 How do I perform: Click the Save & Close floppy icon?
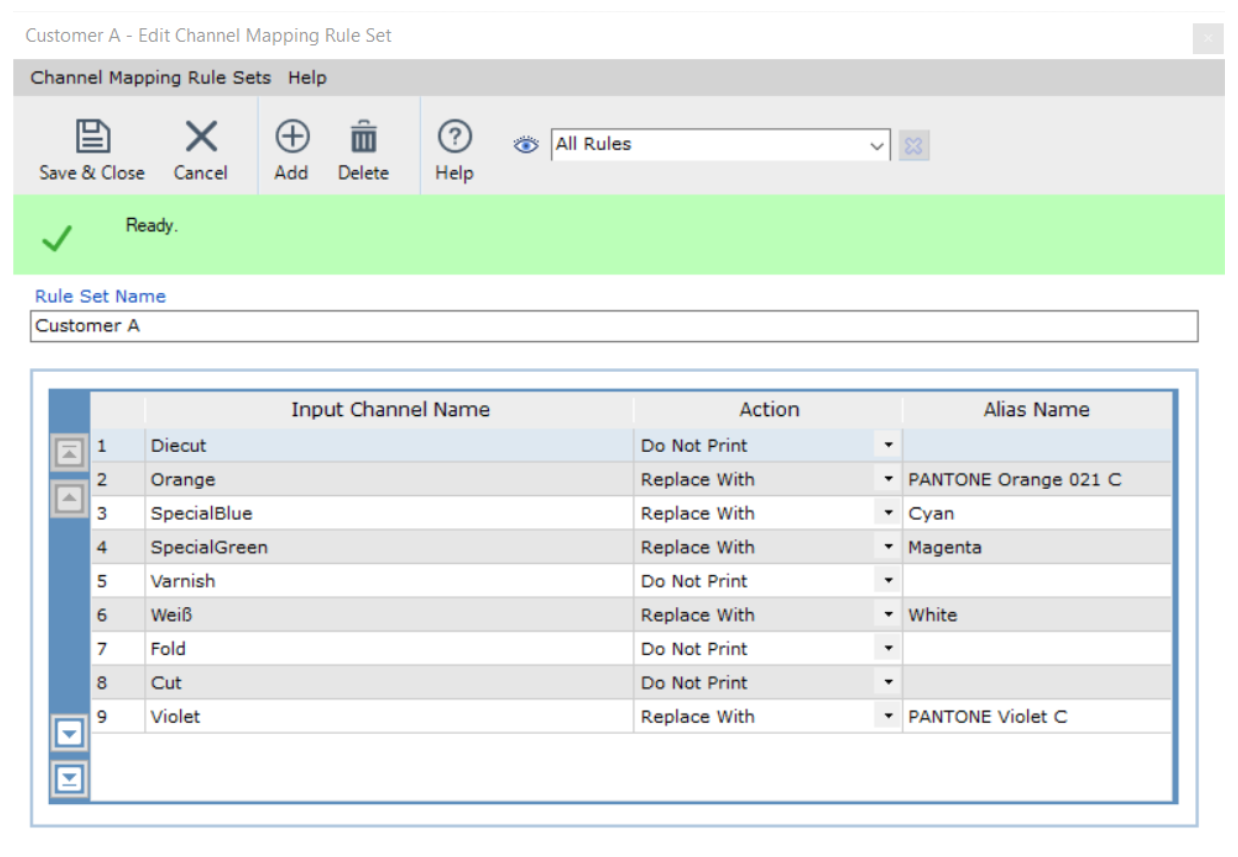93,137
